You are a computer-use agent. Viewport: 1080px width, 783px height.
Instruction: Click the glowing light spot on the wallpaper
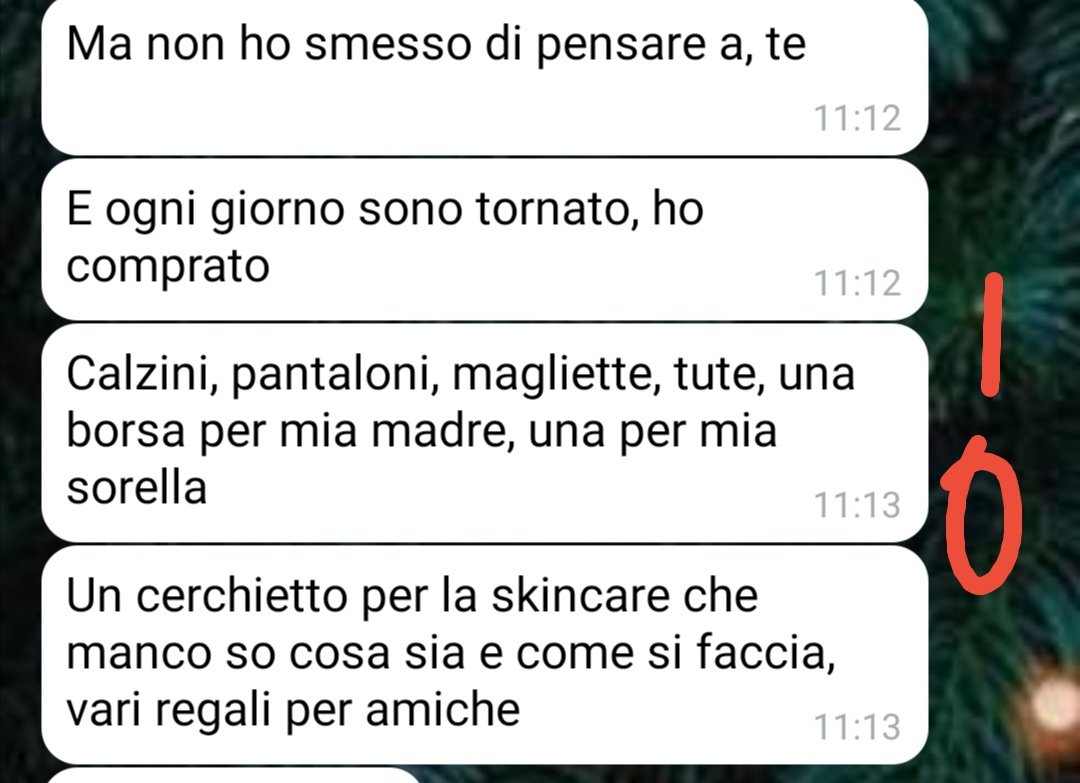pos(1055,700)
